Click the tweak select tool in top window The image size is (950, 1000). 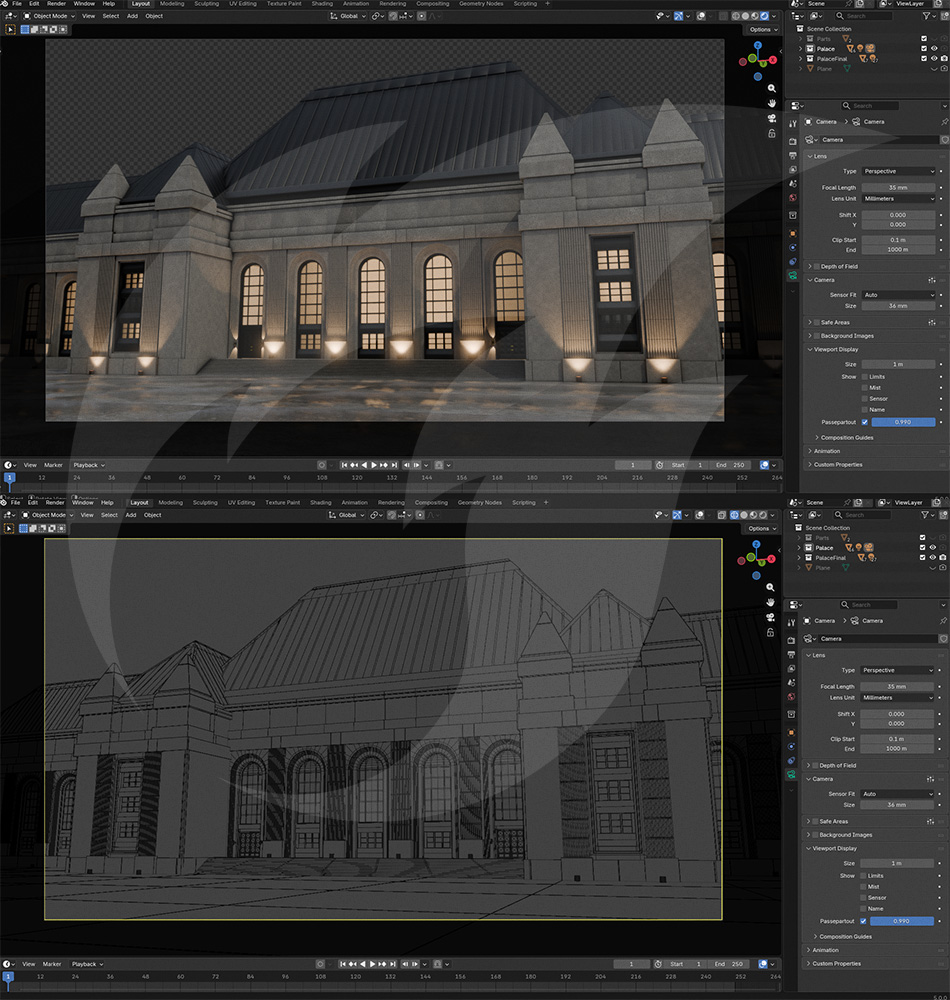10,29
